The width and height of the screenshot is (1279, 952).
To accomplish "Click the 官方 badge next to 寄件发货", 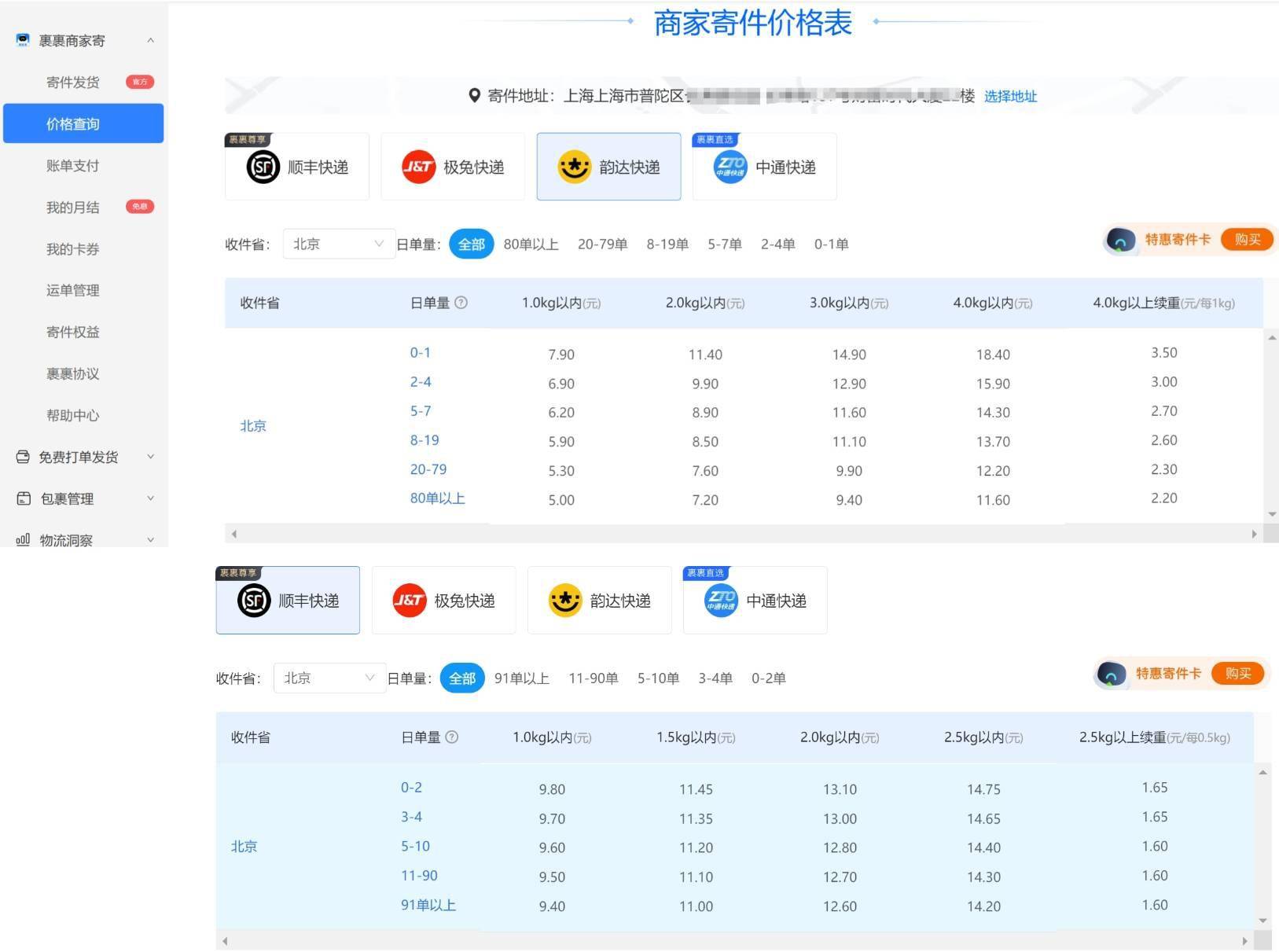I will pos(140,82).
